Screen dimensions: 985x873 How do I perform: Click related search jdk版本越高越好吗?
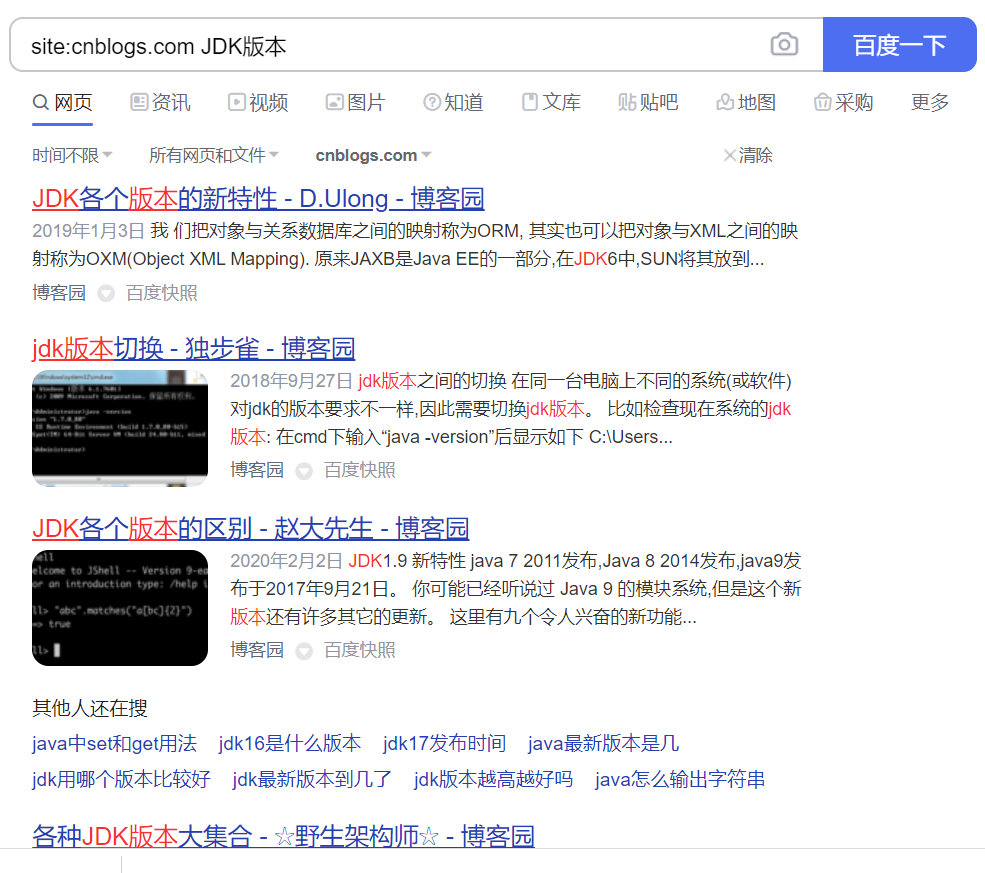[x=493, y=779]
